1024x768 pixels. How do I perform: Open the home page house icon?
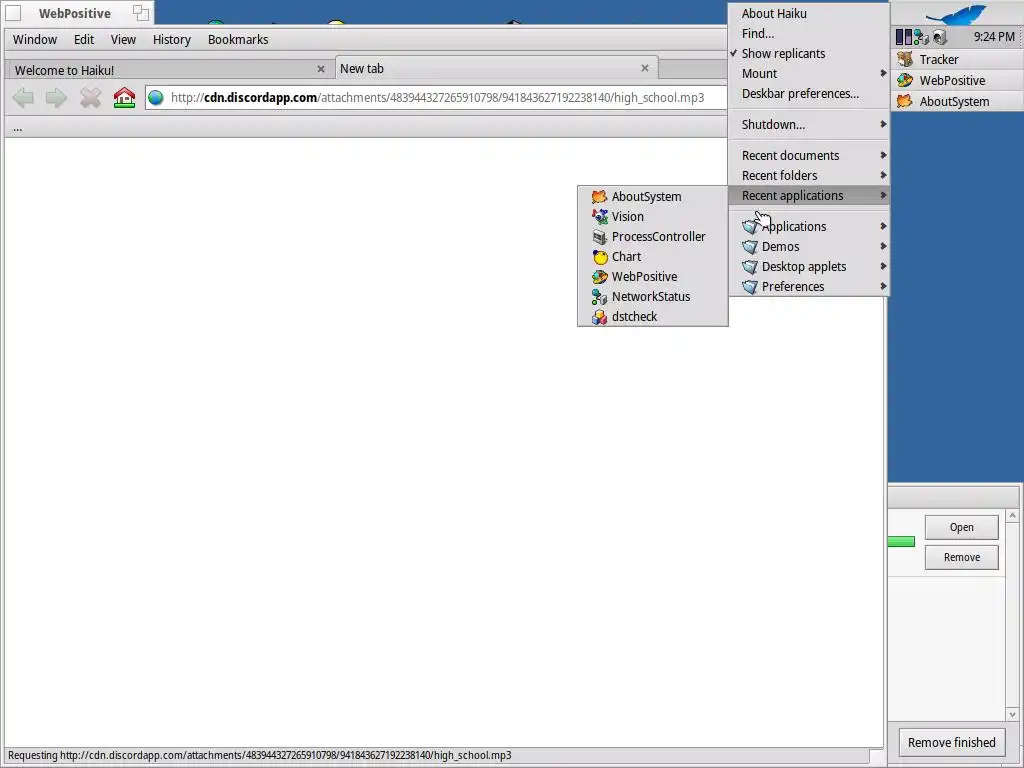124,98
